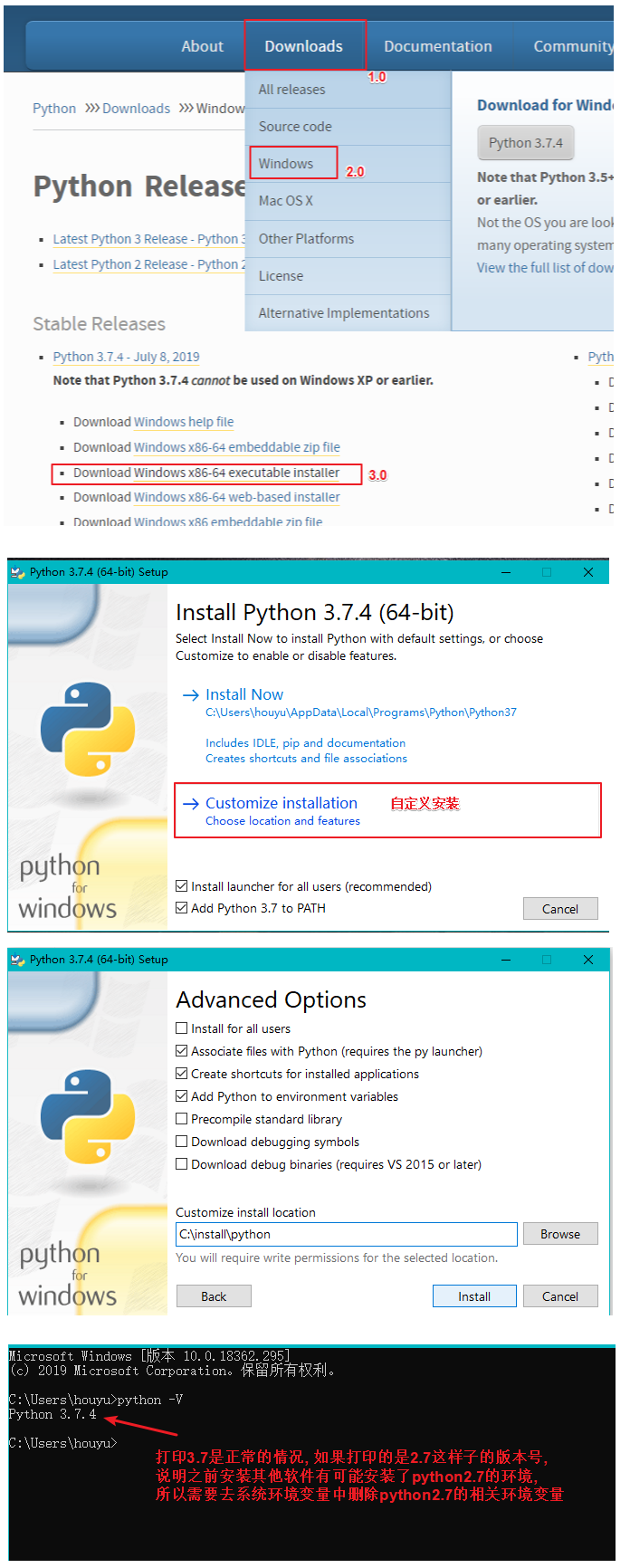
Task: Click Cancel in Install Python setup window
Action: (x=560, y=909)
